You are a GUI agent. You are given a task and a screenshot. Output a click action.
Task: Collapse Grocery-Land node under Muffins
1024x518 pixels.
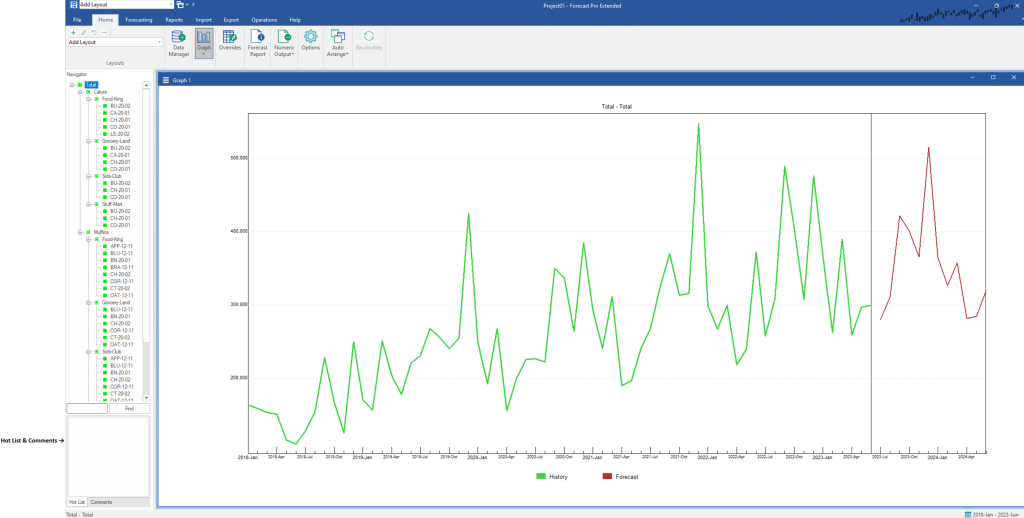tap(89, 302)
